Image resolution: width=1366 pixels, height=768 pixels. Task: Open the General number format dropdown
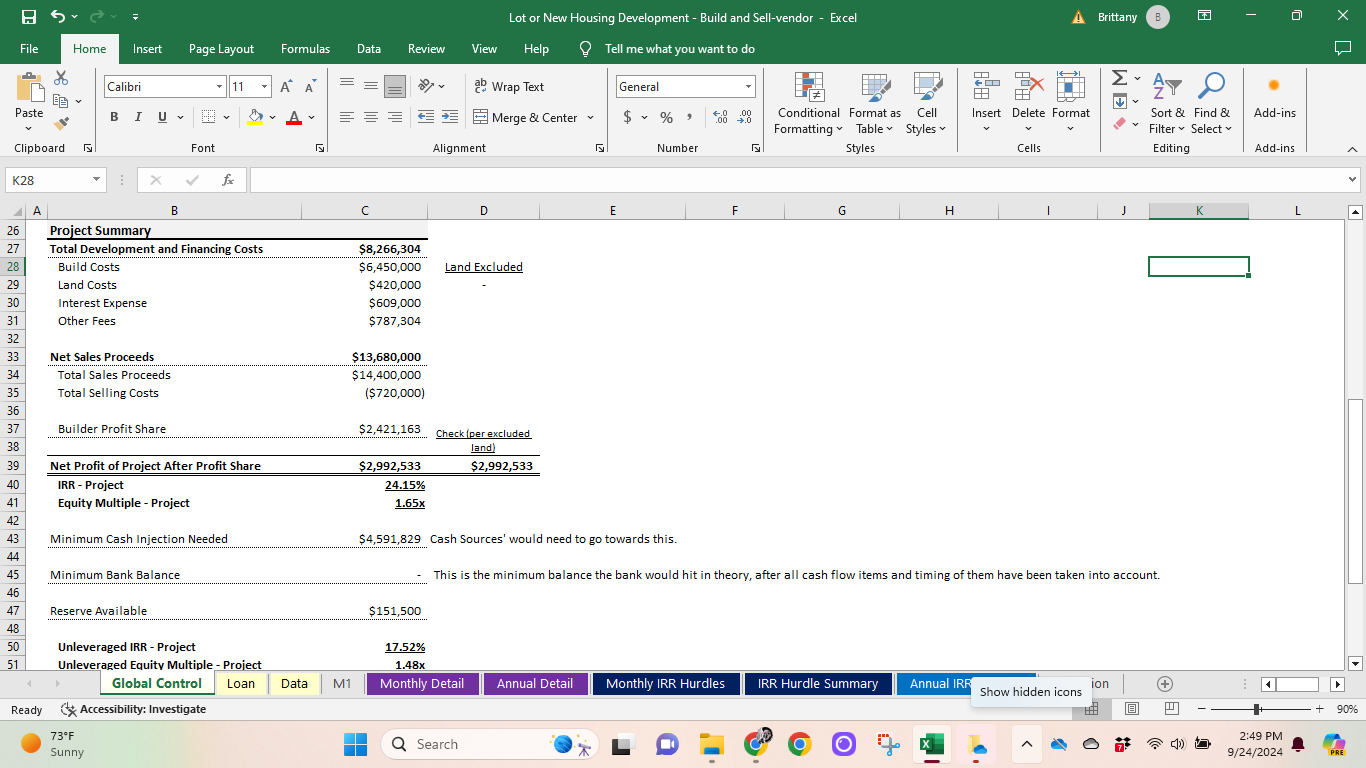747,87
